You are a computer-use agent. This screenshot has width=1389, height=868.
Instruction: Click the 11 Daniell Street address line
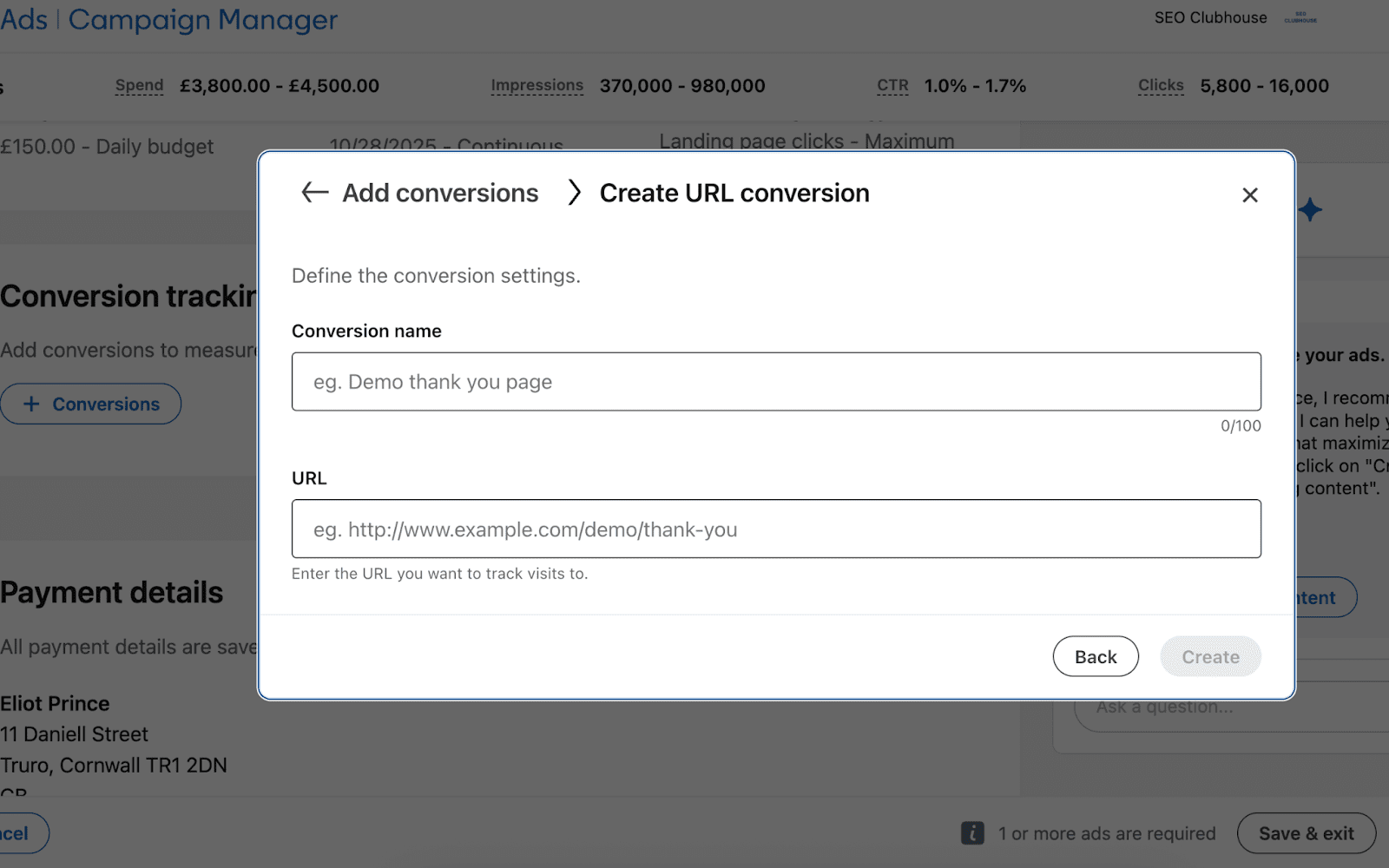click(74, 734)
